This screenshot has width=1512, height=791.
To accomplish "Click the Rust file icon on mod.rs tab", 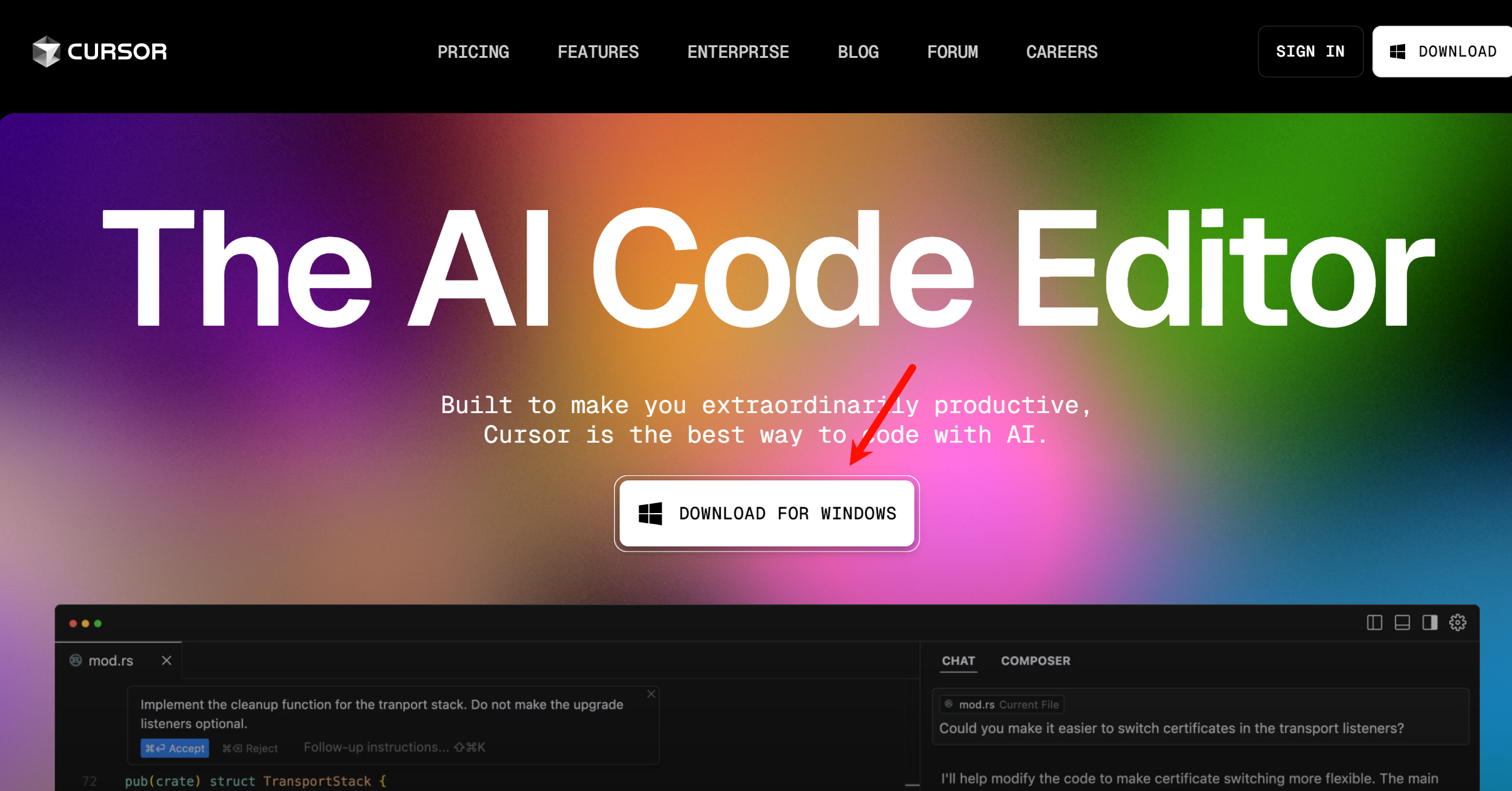I will [x=75, y=660].
